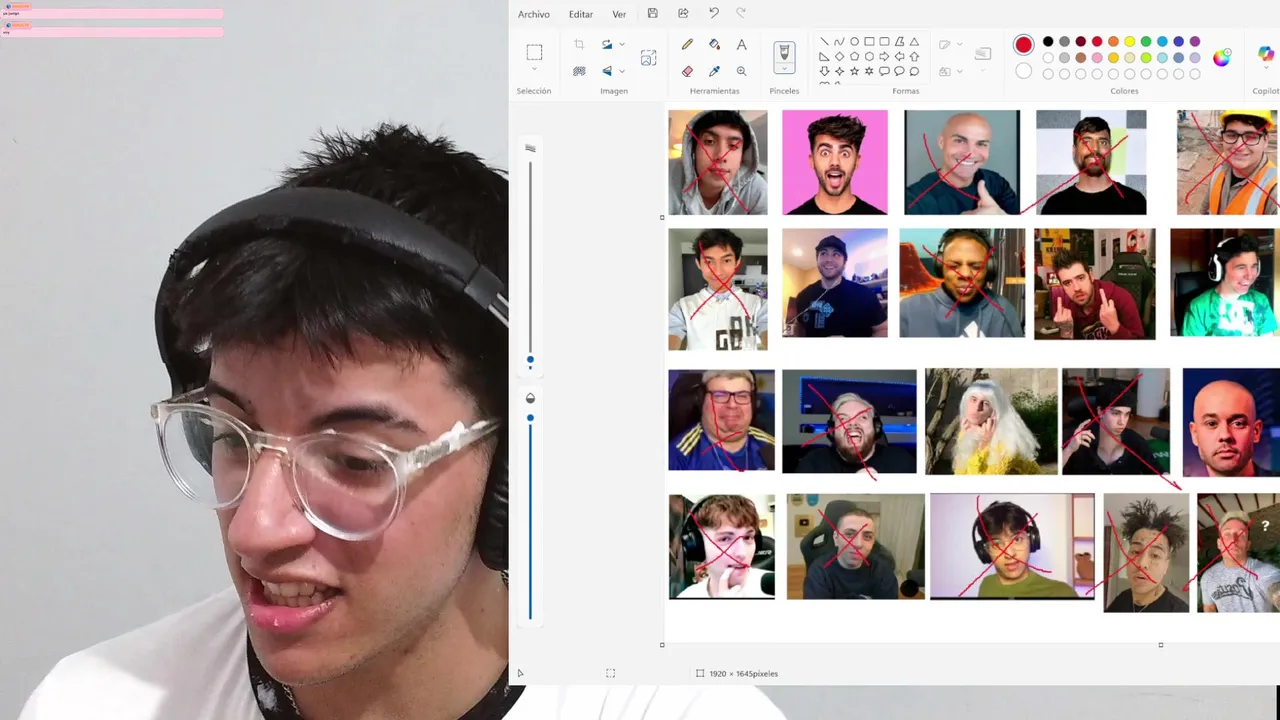The height and width of the screenshot is (720, 1280).
Task: Choose the Hexagon shape
Action: pos(869,57)
